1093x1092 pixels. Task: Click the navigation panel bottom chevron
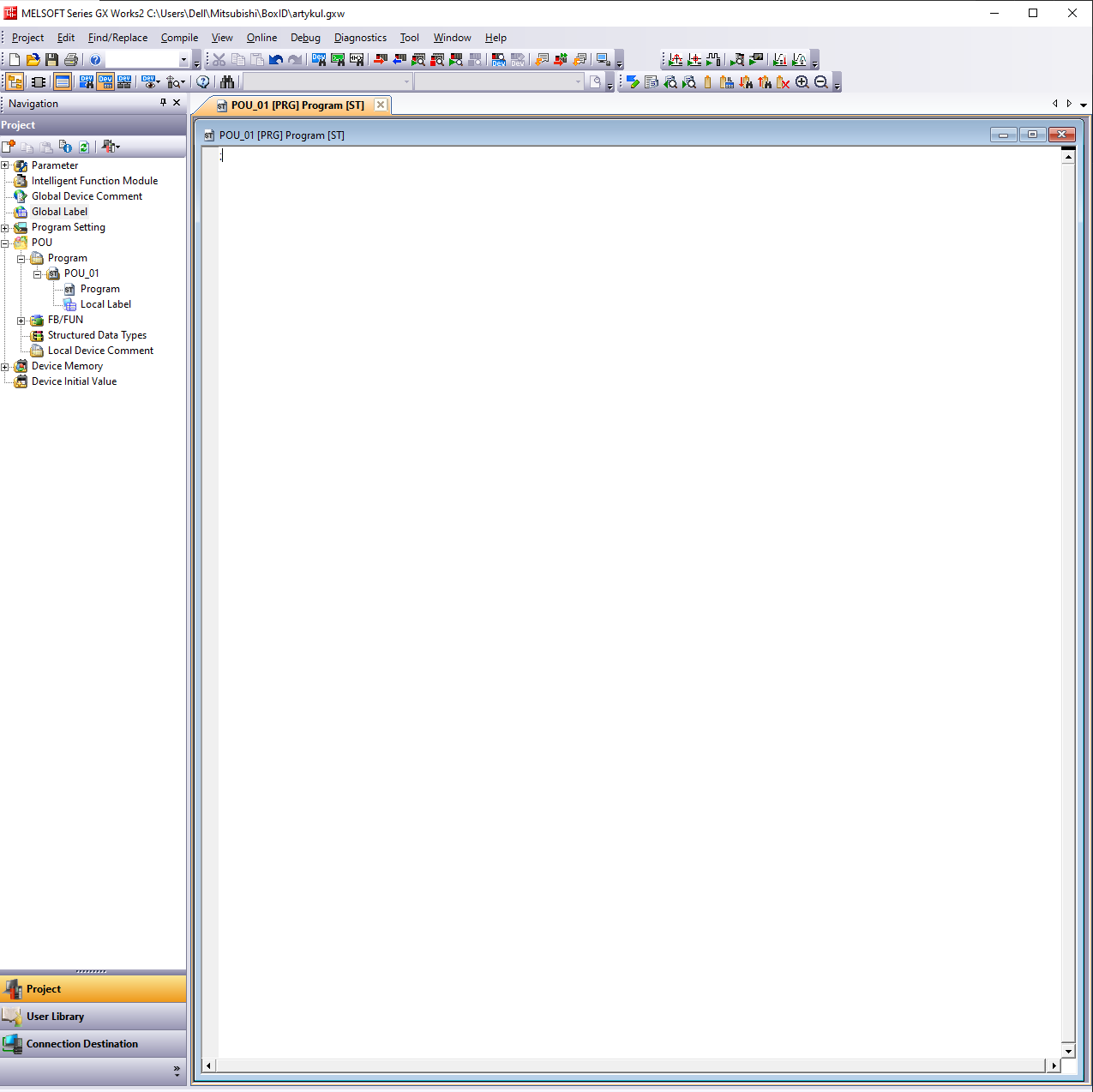point(177,1070)
